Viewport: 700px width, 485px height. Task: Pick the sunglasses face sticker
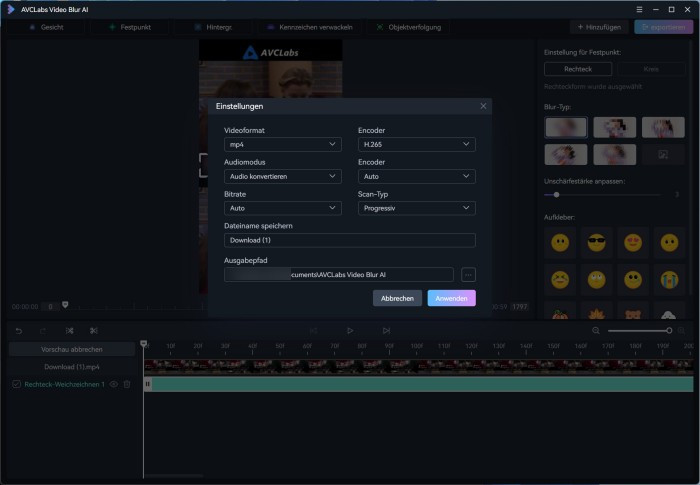pos(596,243)
